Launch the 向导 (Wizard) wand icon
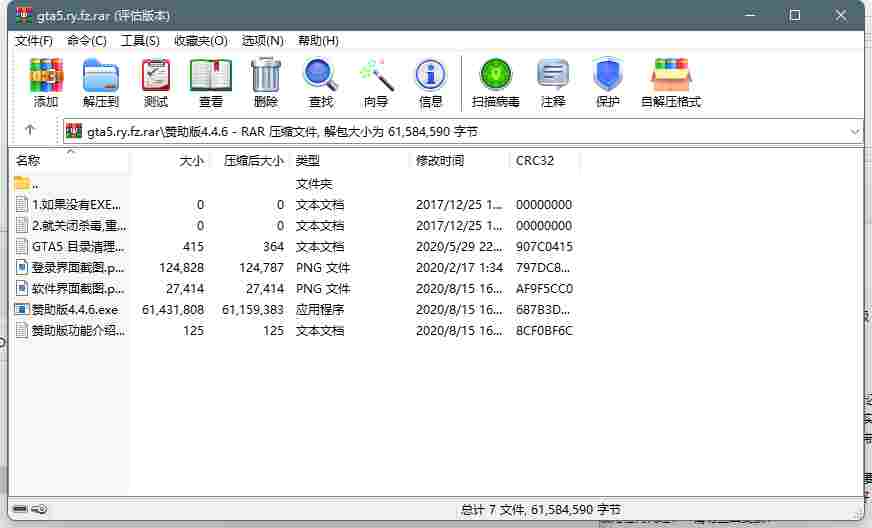Screen dimensions: 872x528 pyautogui.click(x=376, y=76)
